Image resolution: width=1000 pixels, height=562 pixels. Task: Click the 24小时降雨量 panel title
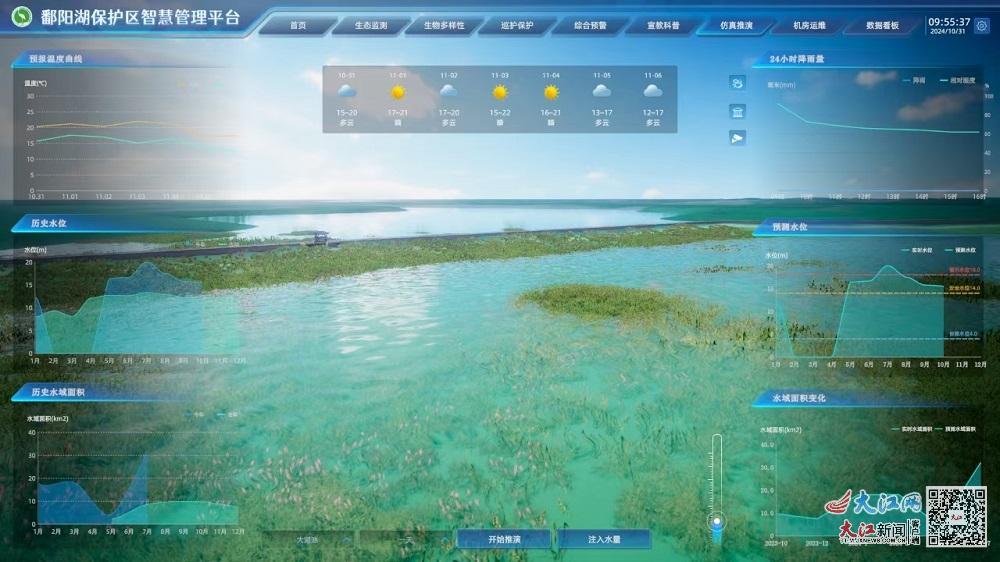click(x=797, y=59)
